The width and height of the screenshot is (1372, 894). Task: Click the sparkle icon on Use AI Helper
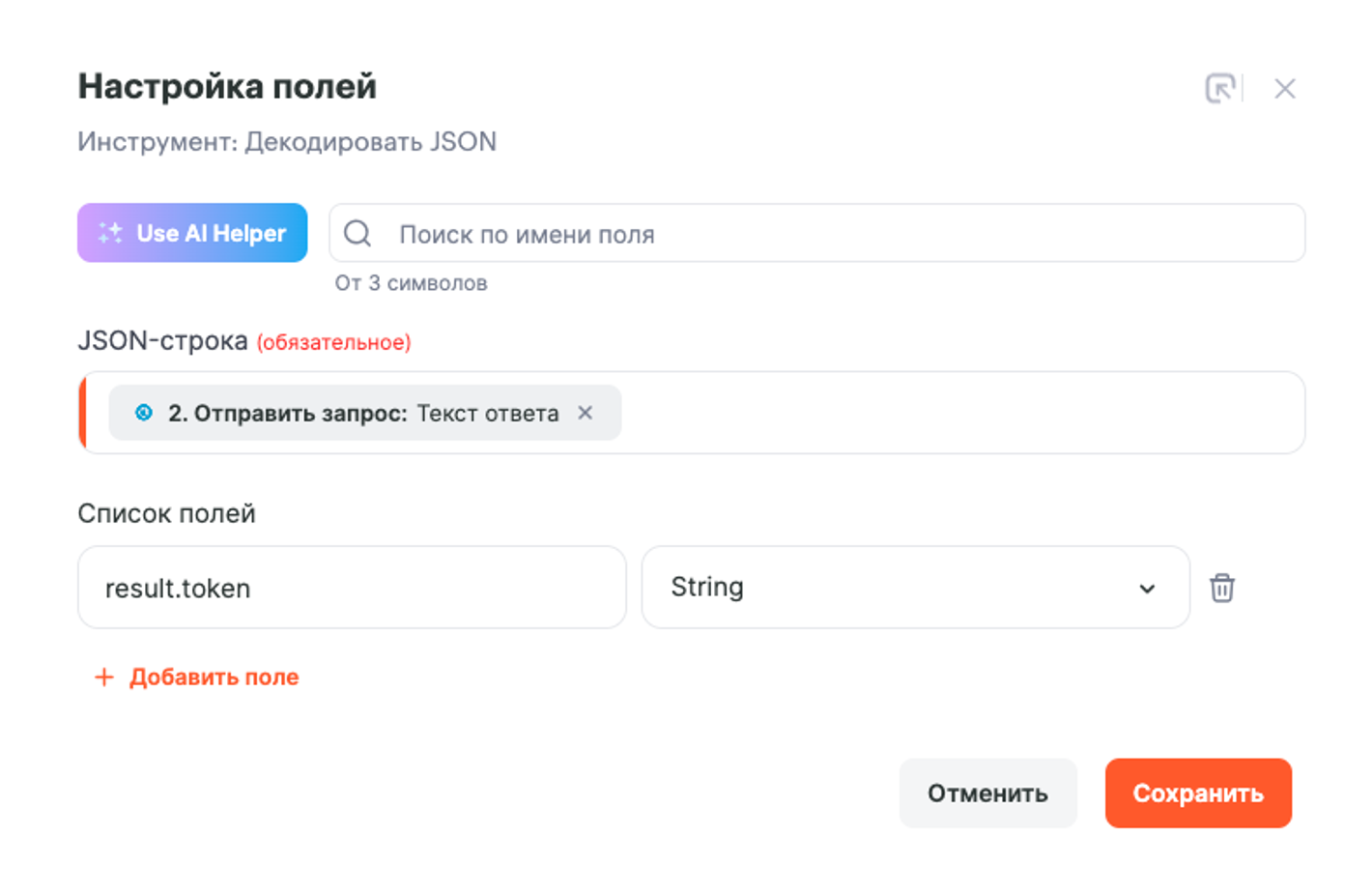(x=110, y=233)
